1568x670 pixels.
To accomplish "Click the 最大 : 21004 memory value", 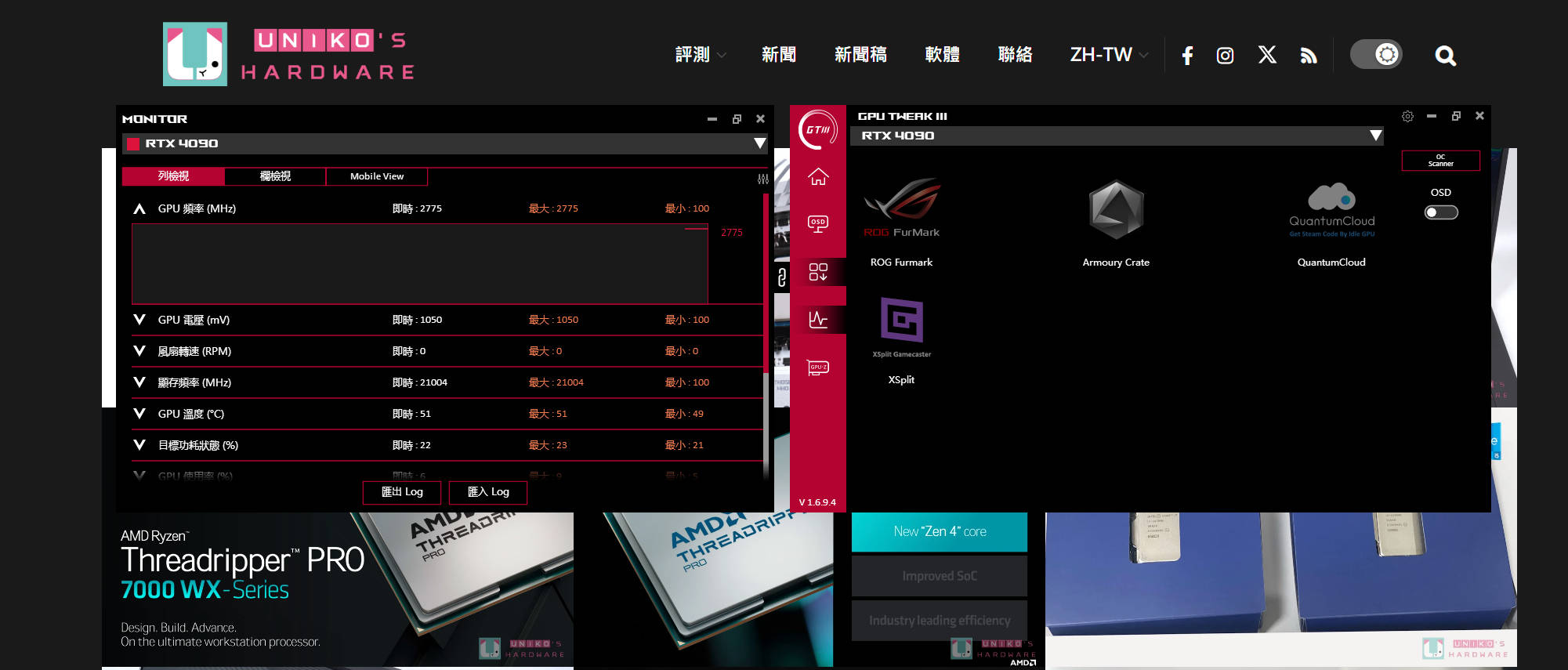I will (x=556, y=382).
